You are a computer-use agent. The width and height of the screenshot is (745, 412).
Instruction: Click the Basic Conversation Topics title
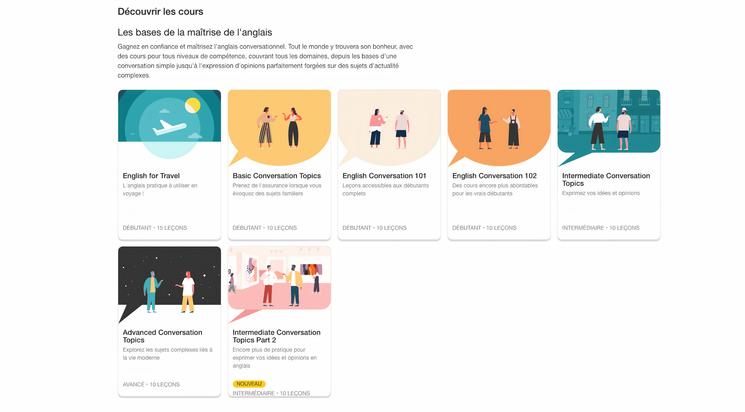pos(277,176)
